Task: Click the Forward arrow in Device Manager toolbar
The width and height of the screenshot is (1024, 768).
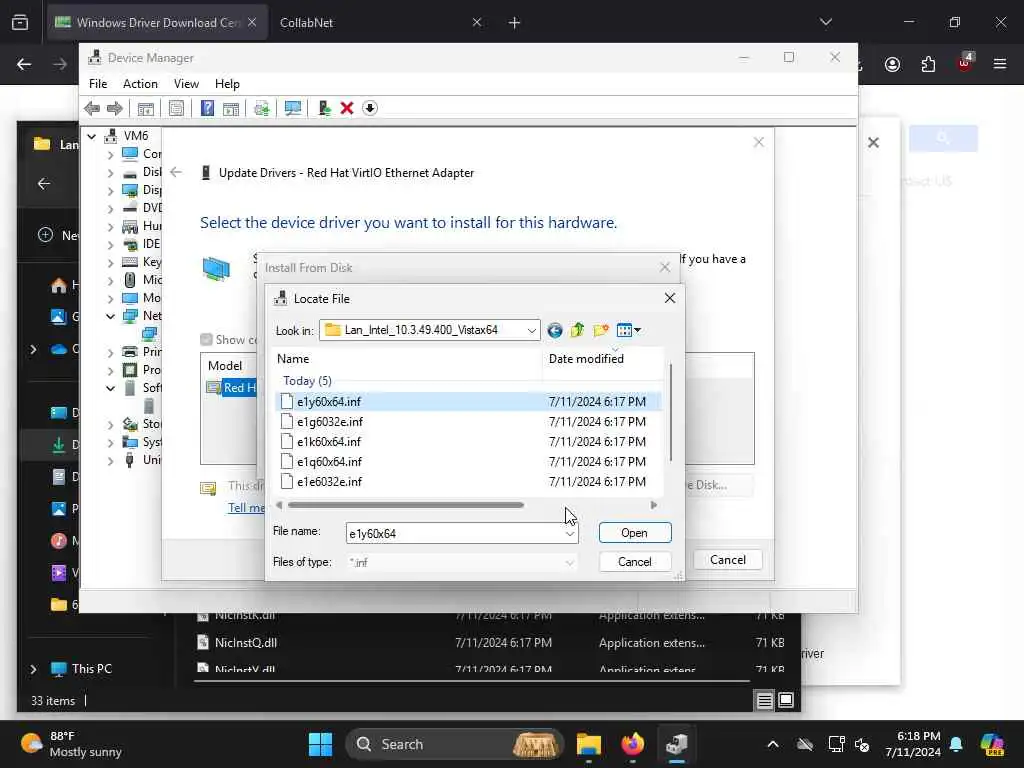Action: pos(115,108)
